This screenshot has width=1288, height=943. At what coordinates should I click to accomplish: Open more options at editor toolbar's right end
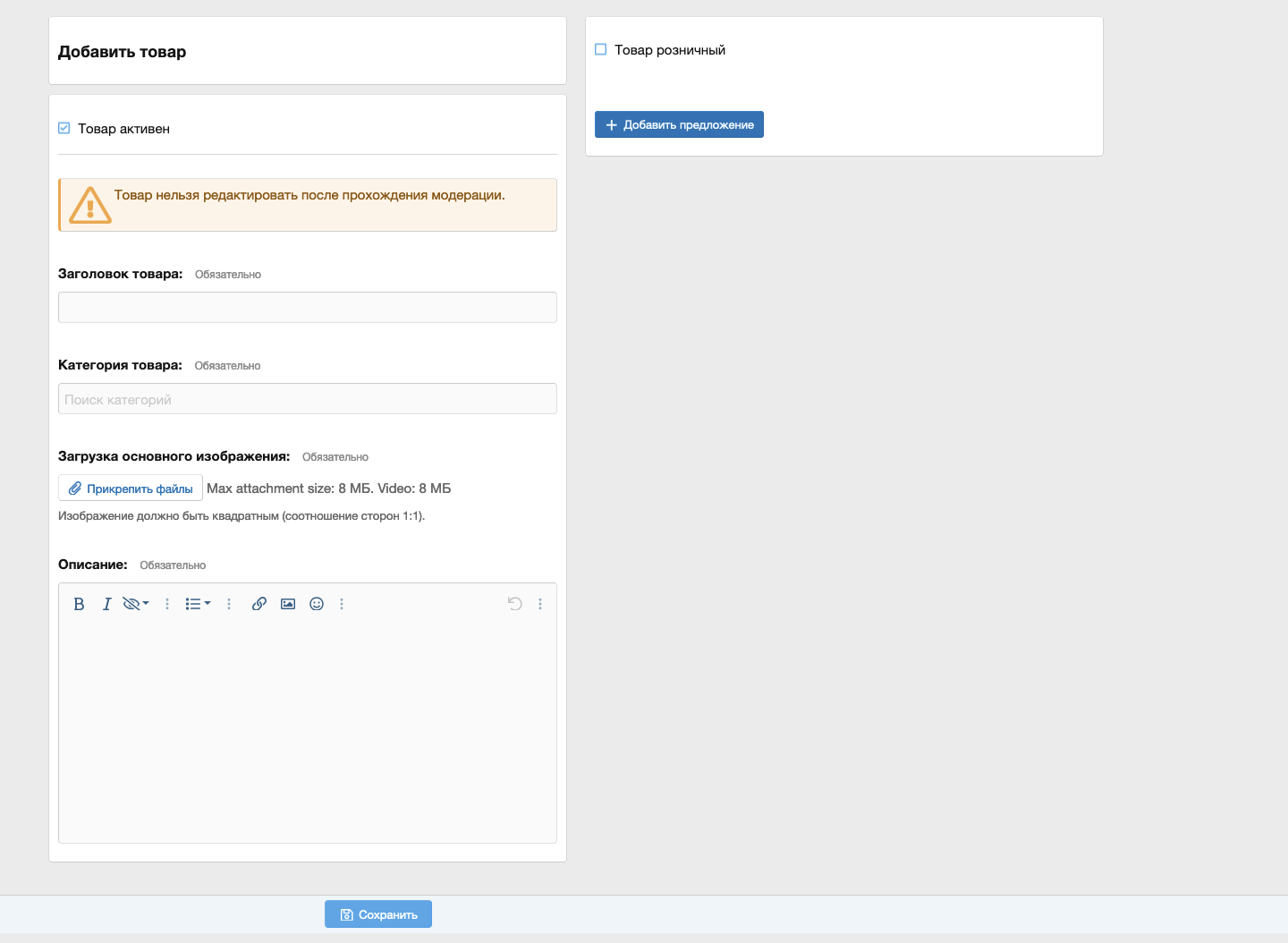tap(540, 604)
